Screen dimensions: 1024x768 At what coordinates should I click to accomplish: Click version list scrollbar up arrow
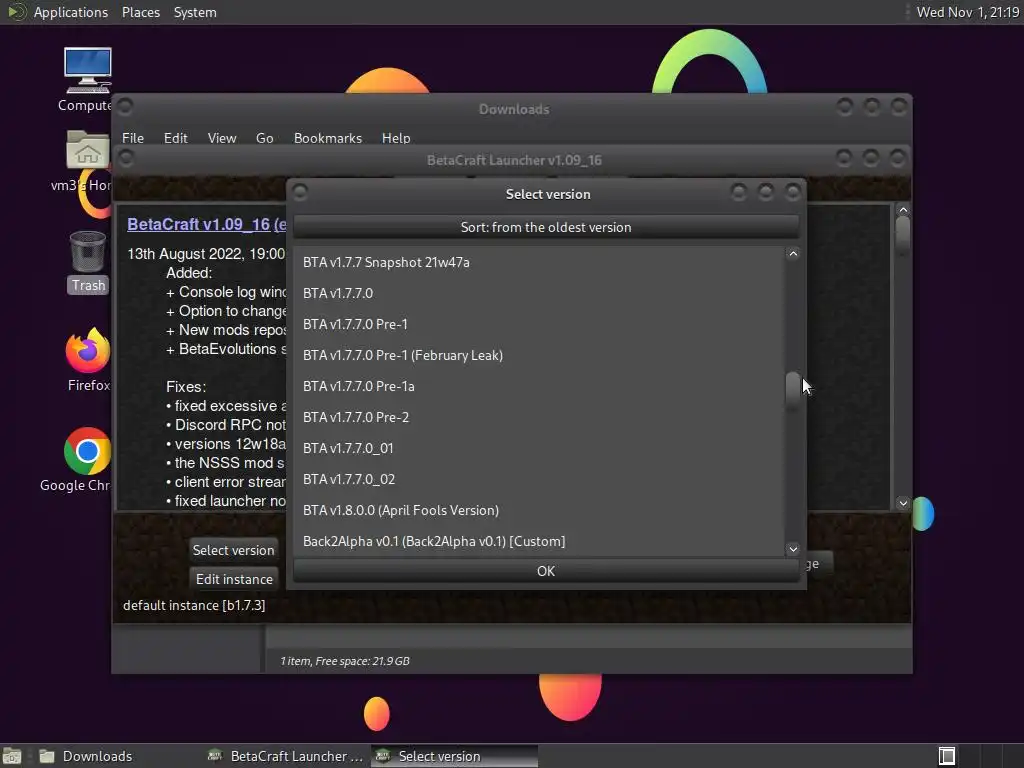pos(793,254)
